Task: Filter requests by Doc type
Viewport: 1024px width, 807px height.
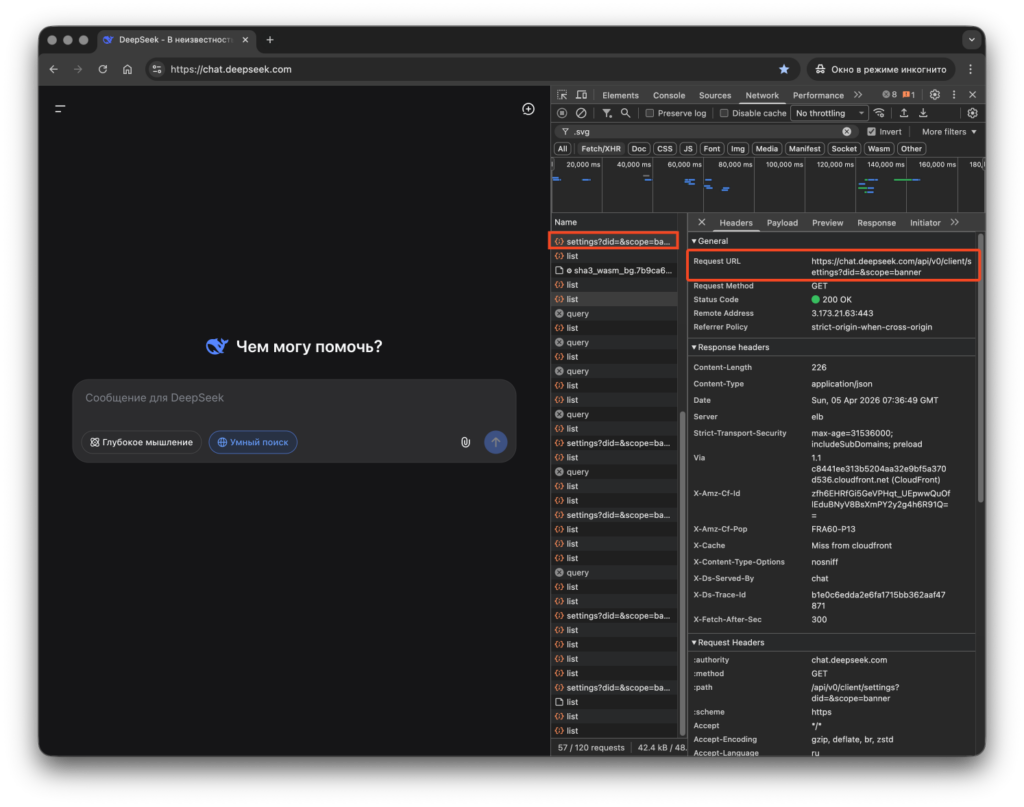Action: [639, 149]
